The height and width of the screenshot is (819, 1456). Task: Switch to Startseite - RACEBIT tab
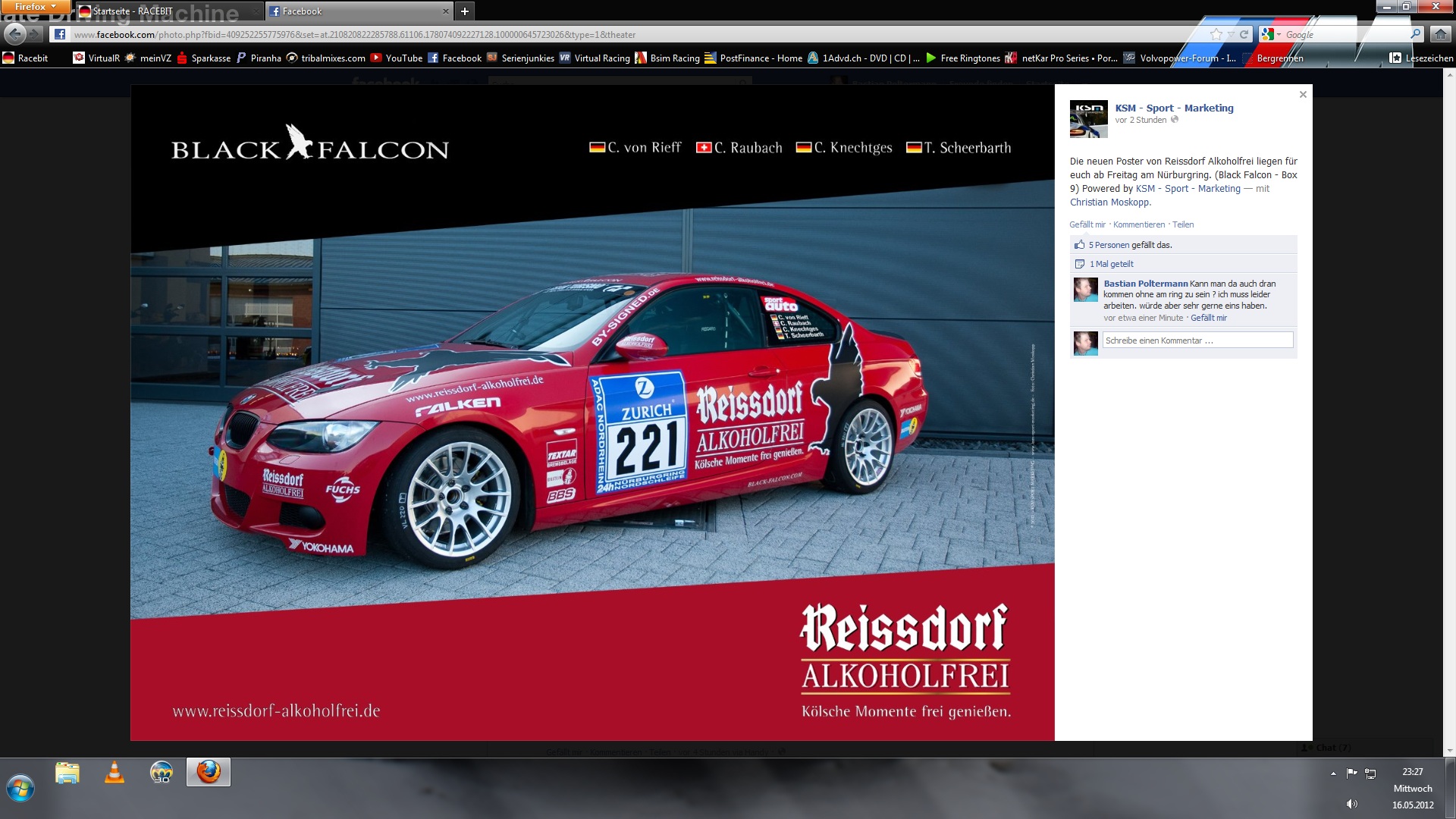coord(133,11)
